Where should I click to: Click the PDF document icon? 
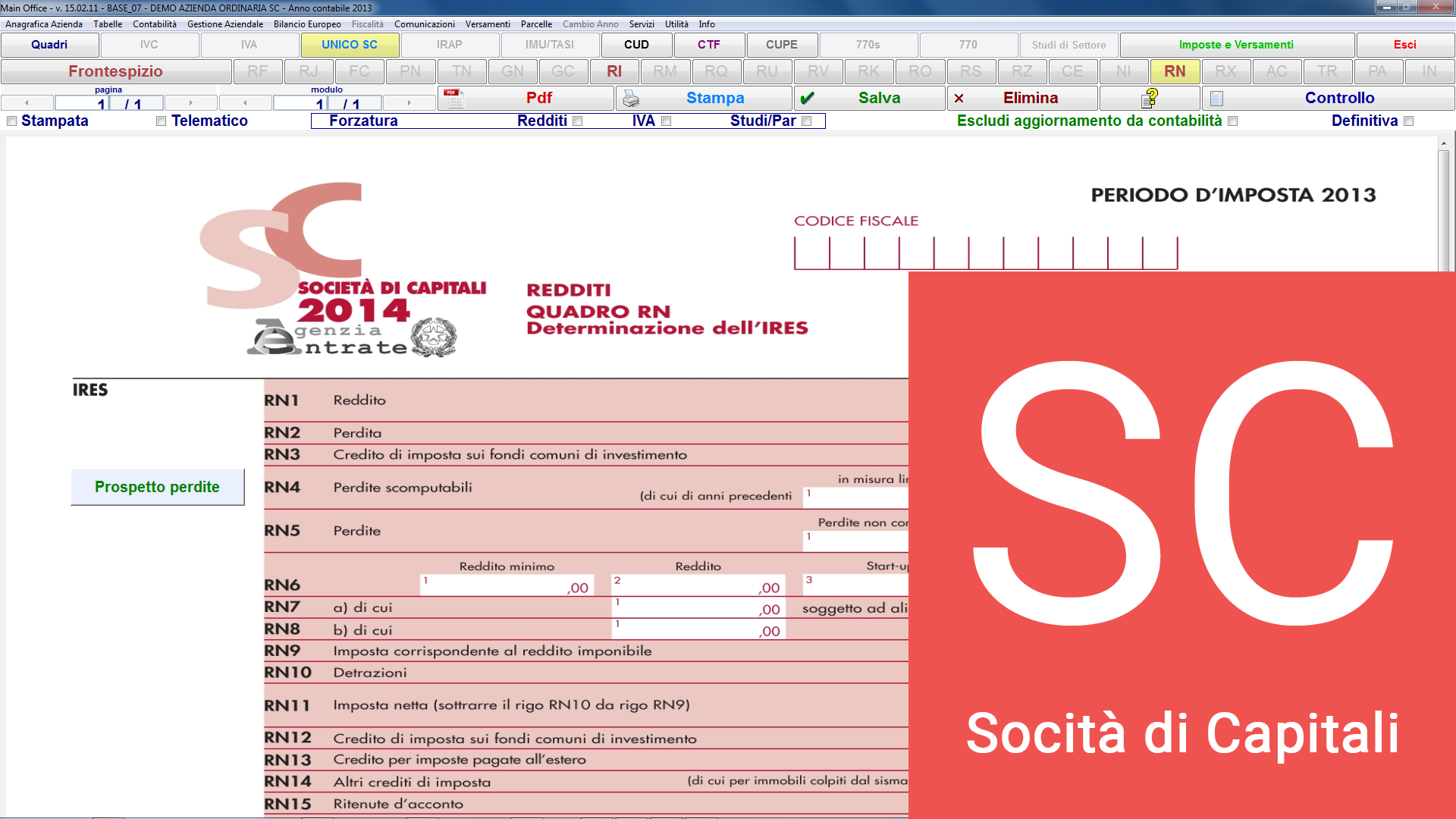point(453,98)
